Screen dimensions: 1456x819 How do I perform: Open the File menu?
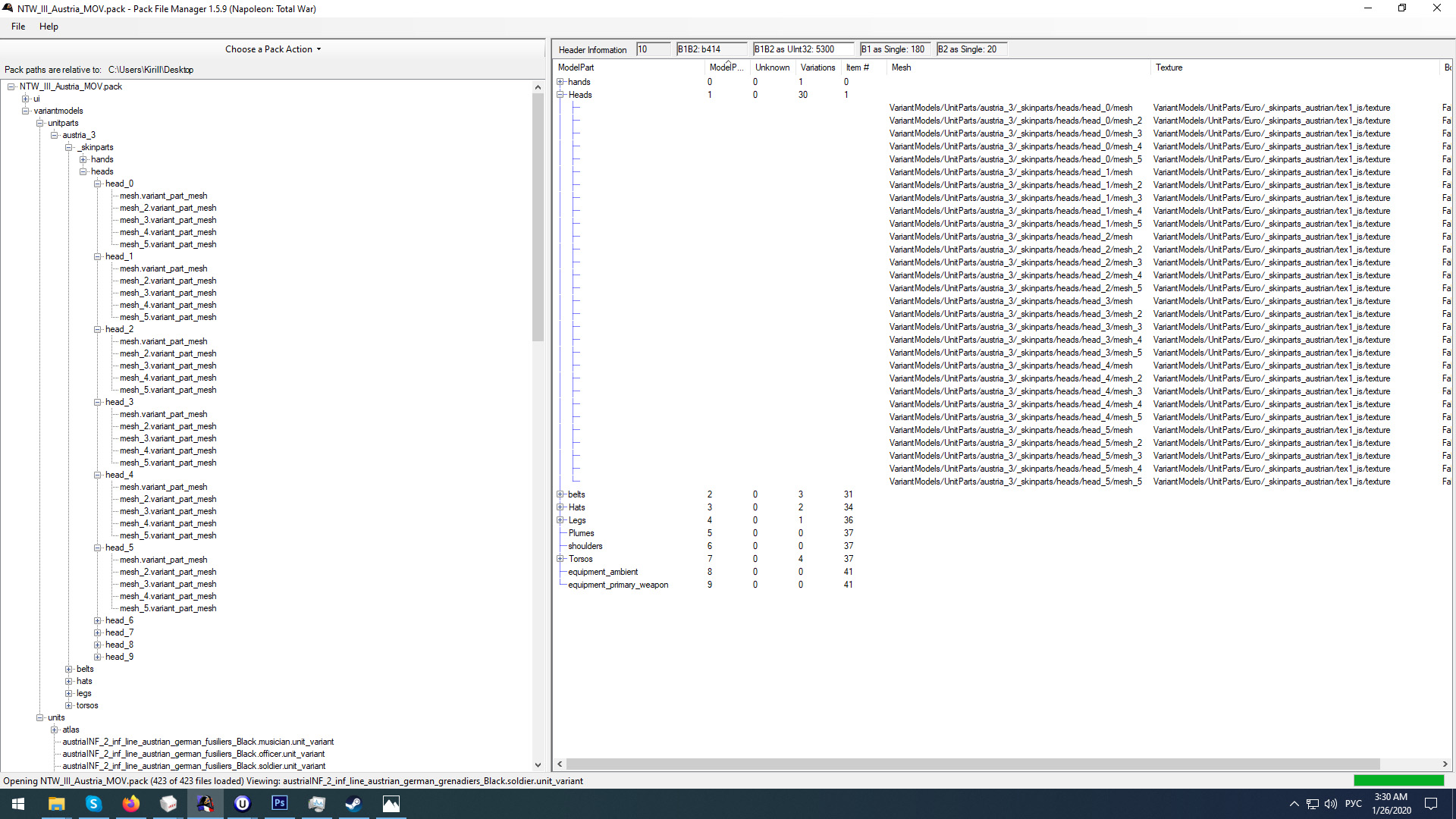click(18, 27)
